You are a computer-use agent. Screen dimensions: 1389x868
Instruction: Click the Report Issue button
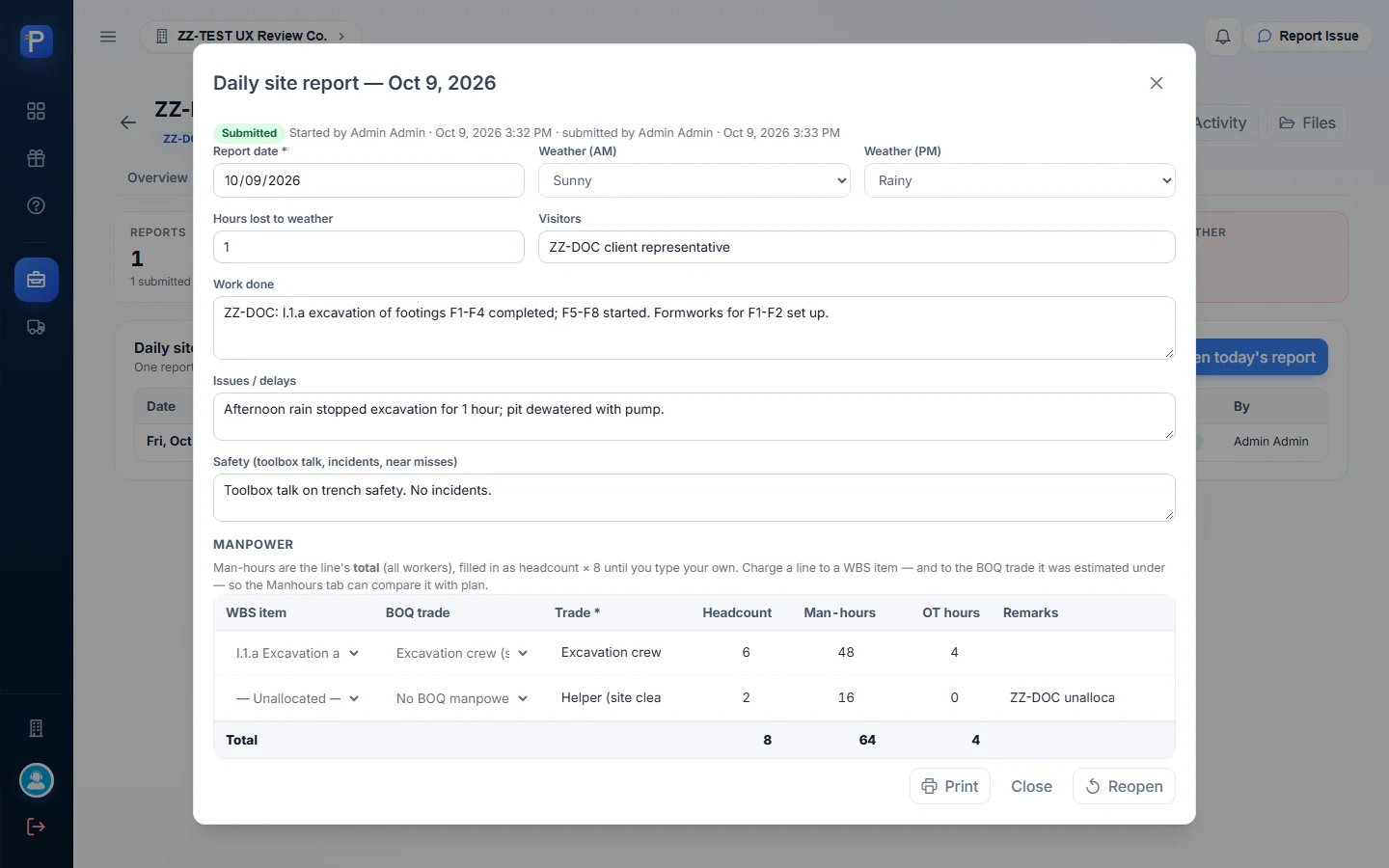click(1308, 36)
